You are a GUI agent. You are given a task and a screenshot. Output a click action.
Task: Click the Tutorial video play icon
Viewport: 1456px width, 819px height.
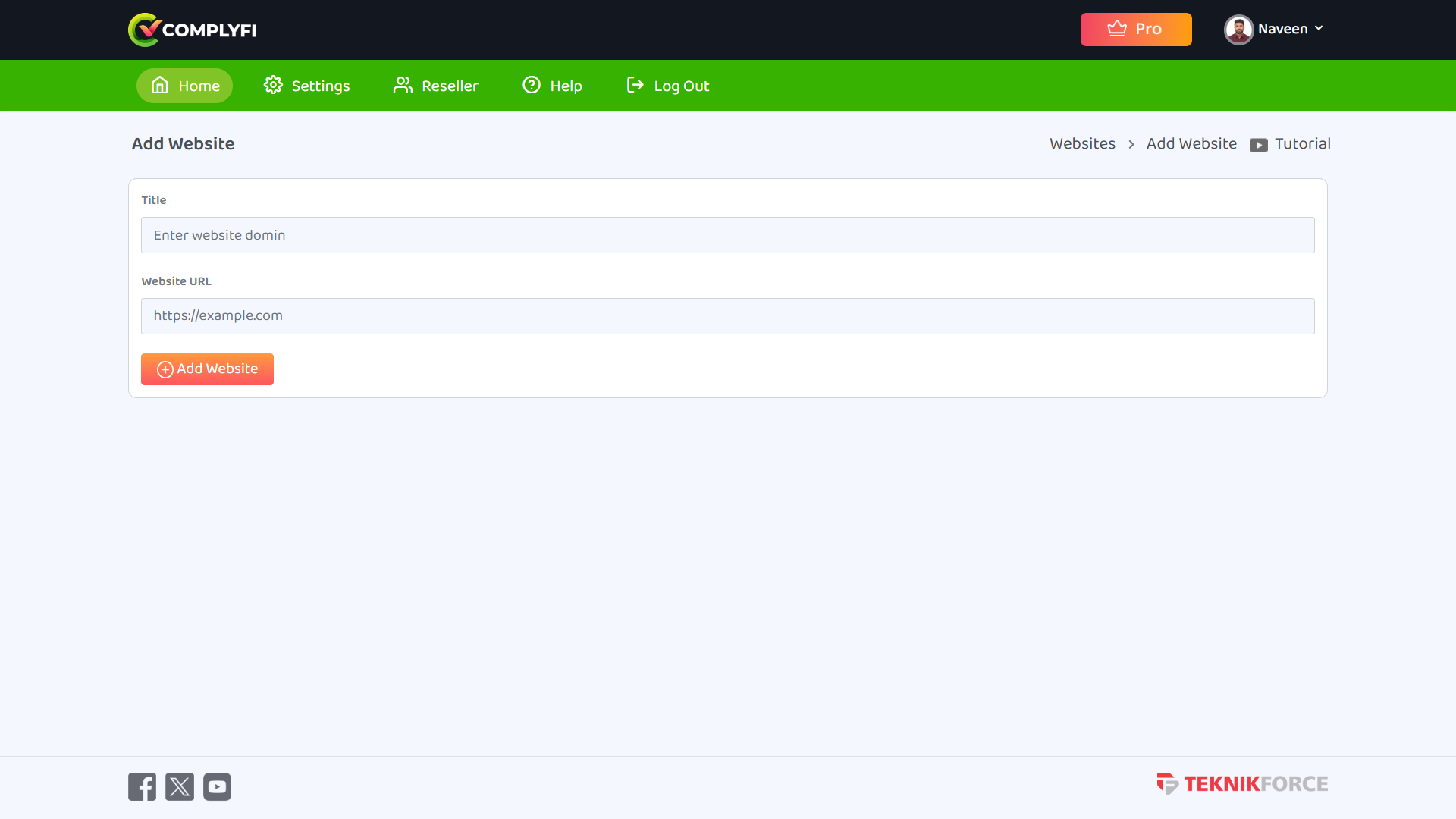pos(1258,146)
